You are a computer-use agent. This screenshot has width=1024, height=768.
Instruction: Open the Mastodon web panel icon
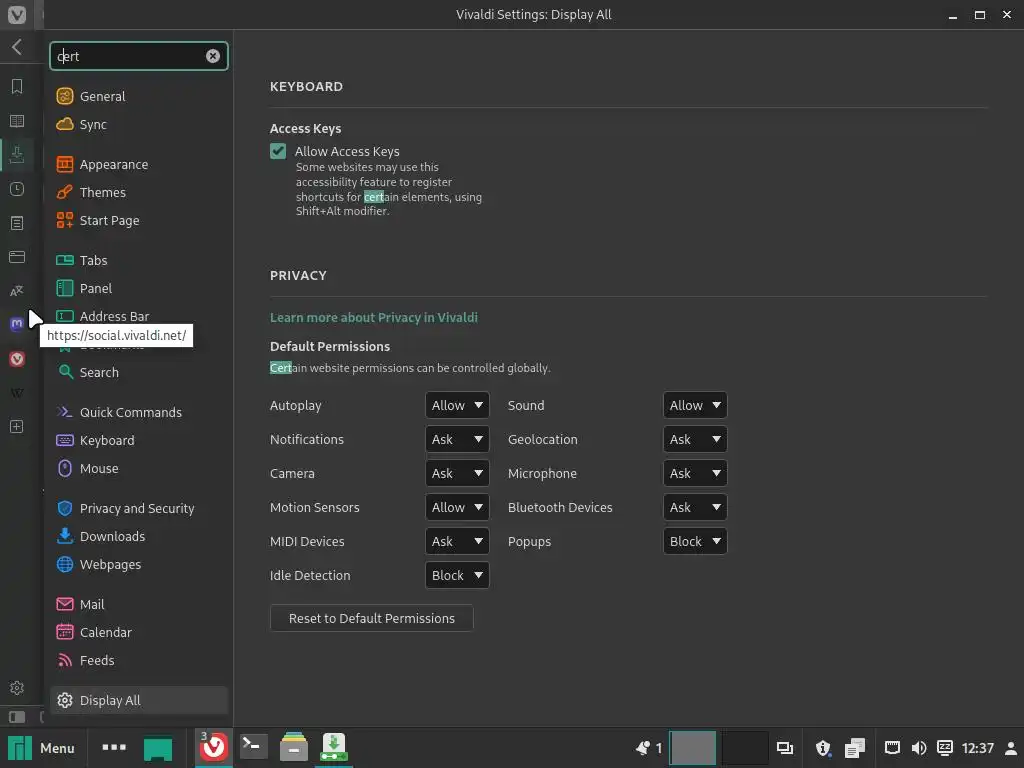[x=17, y=324]
